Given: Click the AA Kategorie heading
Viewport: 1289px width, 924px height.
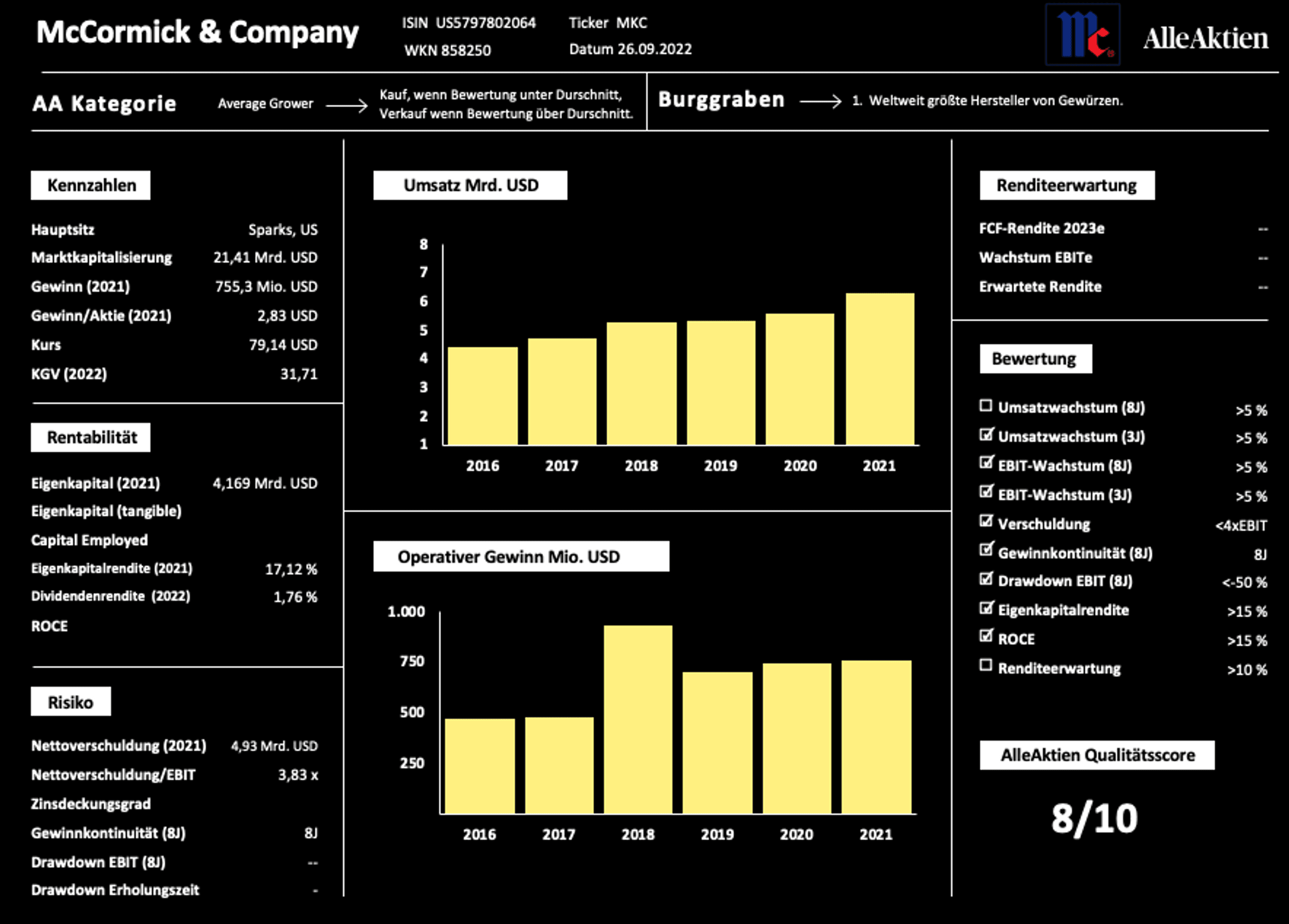Looking at the screenshot, I should (105, 103).
